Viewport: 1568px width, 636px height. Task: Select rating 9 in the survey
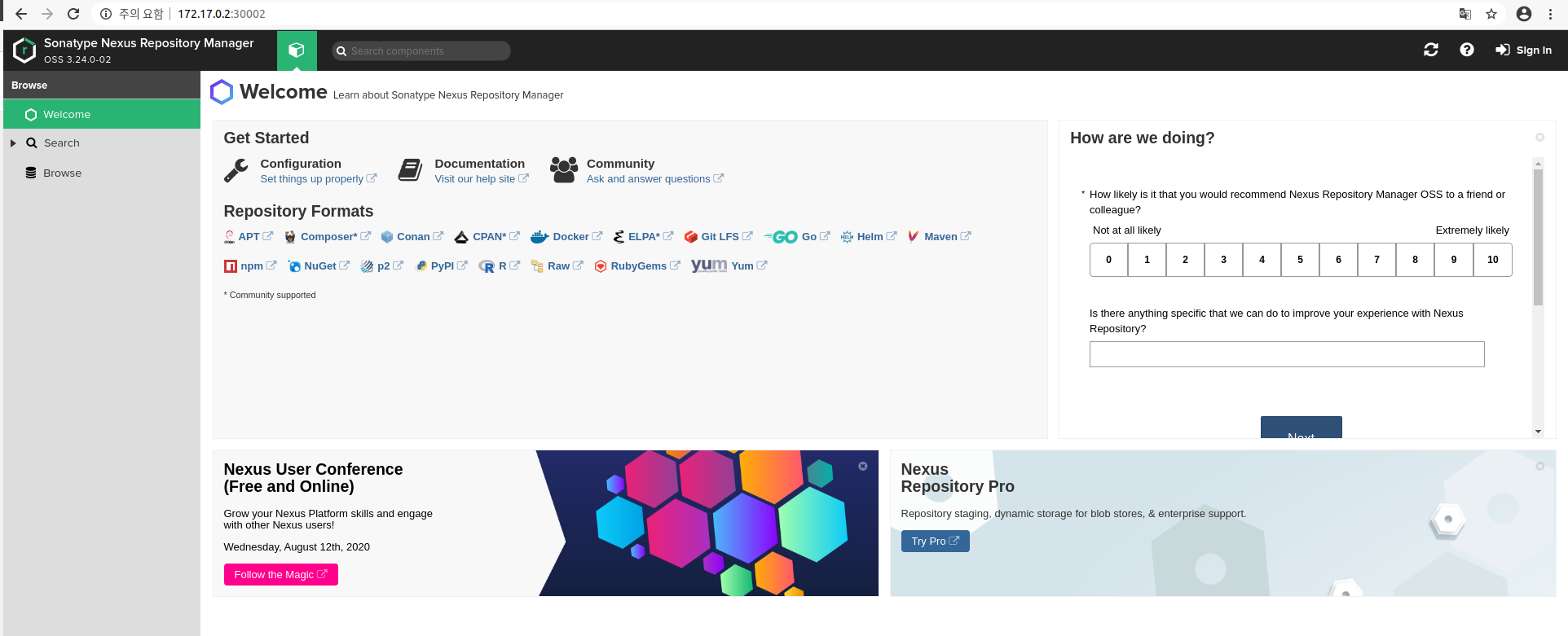1454,260
